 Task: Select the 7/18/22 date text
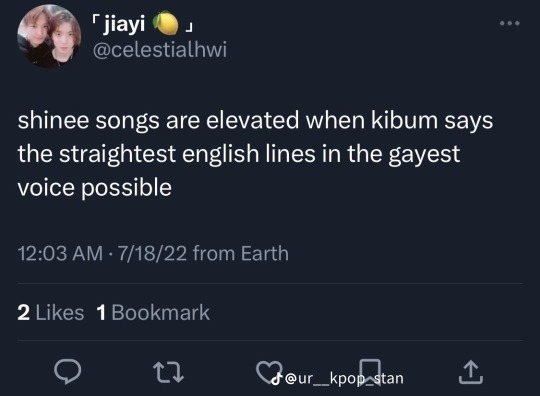(153, 253)
